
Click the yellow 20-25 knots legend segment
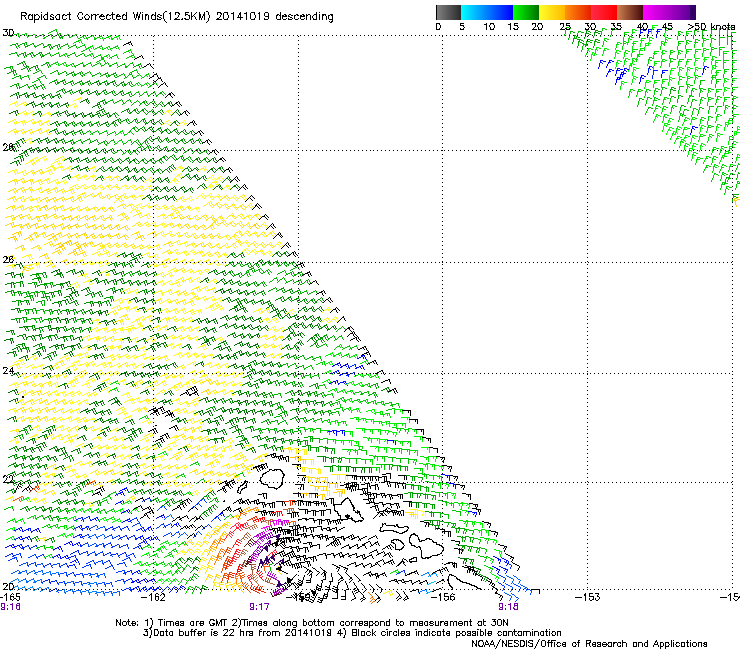[552, 12]
